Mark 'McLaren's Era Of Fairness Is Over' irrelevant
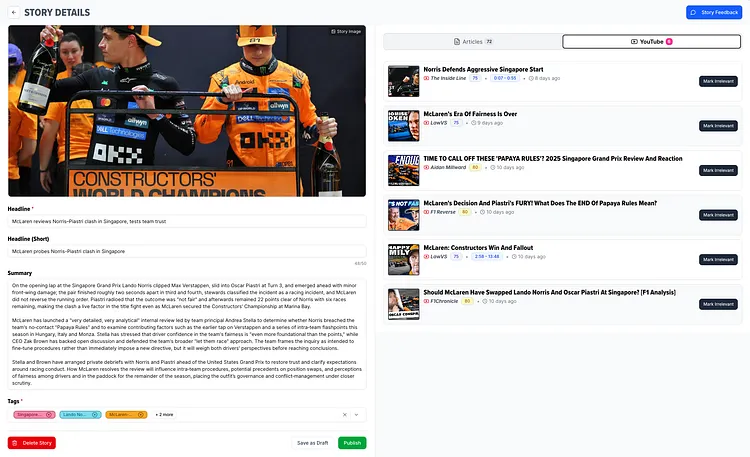The image size is (750, 457). coord(718,126)
